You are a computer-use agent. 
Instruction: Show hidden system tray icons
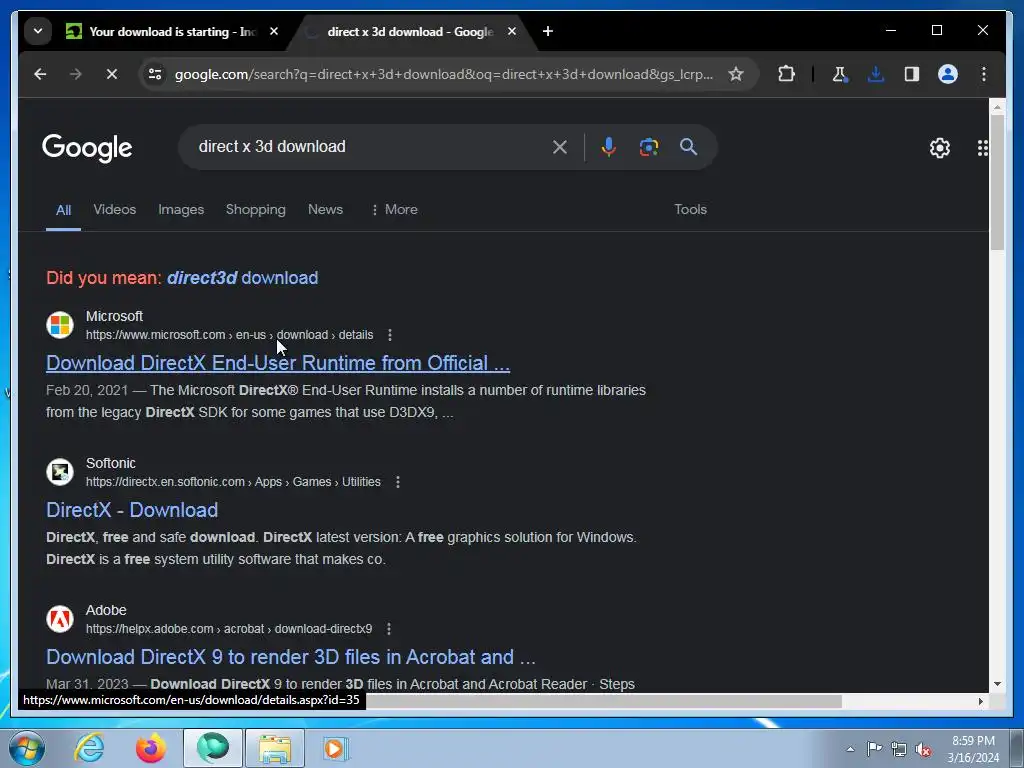click(x=850, y=749)
